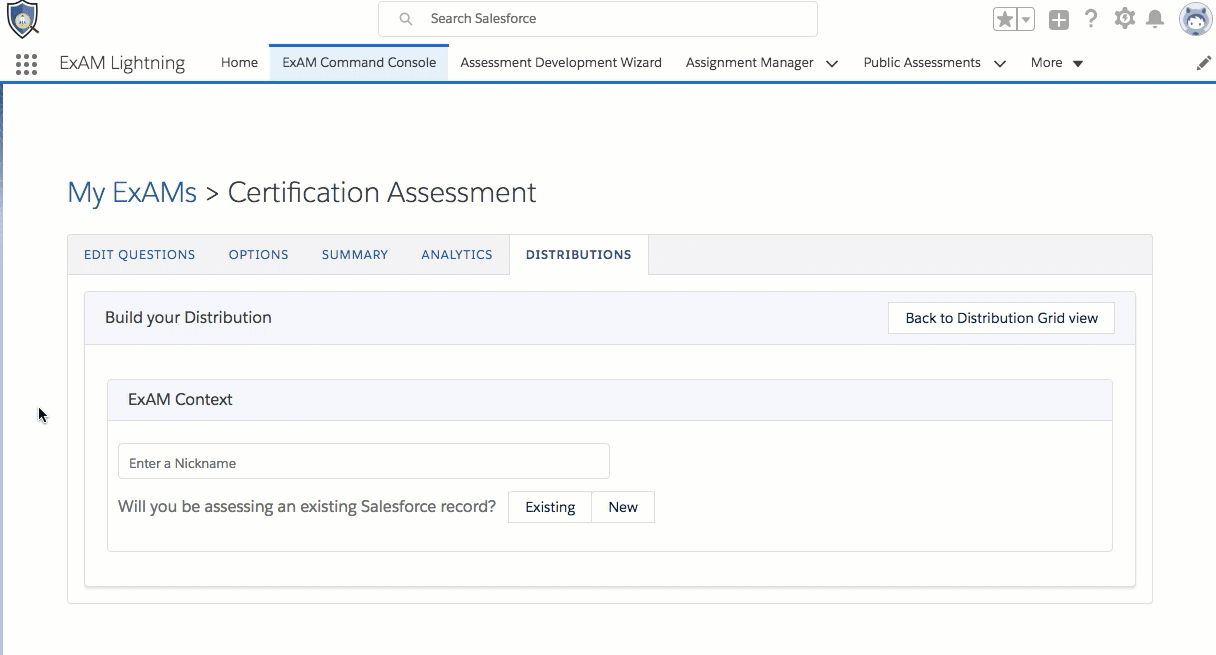This screenshot has height=655, width=1216.
Task: Switch to the Analytics tab
Action: tap(457, 255)
